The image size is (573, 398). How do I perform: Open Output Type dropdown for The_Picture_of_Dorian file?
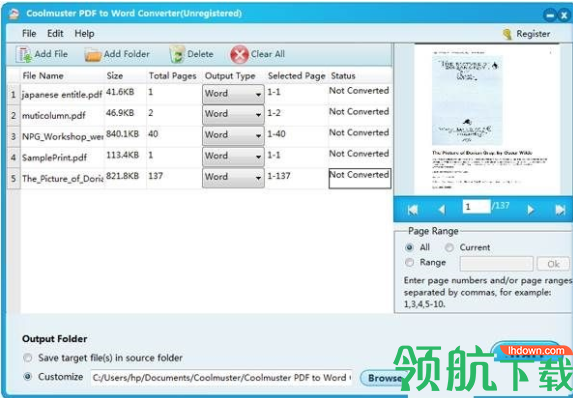[233, 178]
